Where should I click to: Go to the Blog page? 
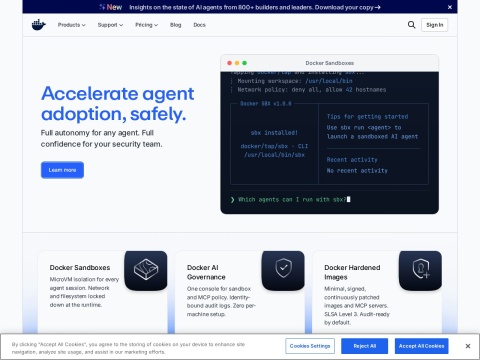click(x=176, y=25)
